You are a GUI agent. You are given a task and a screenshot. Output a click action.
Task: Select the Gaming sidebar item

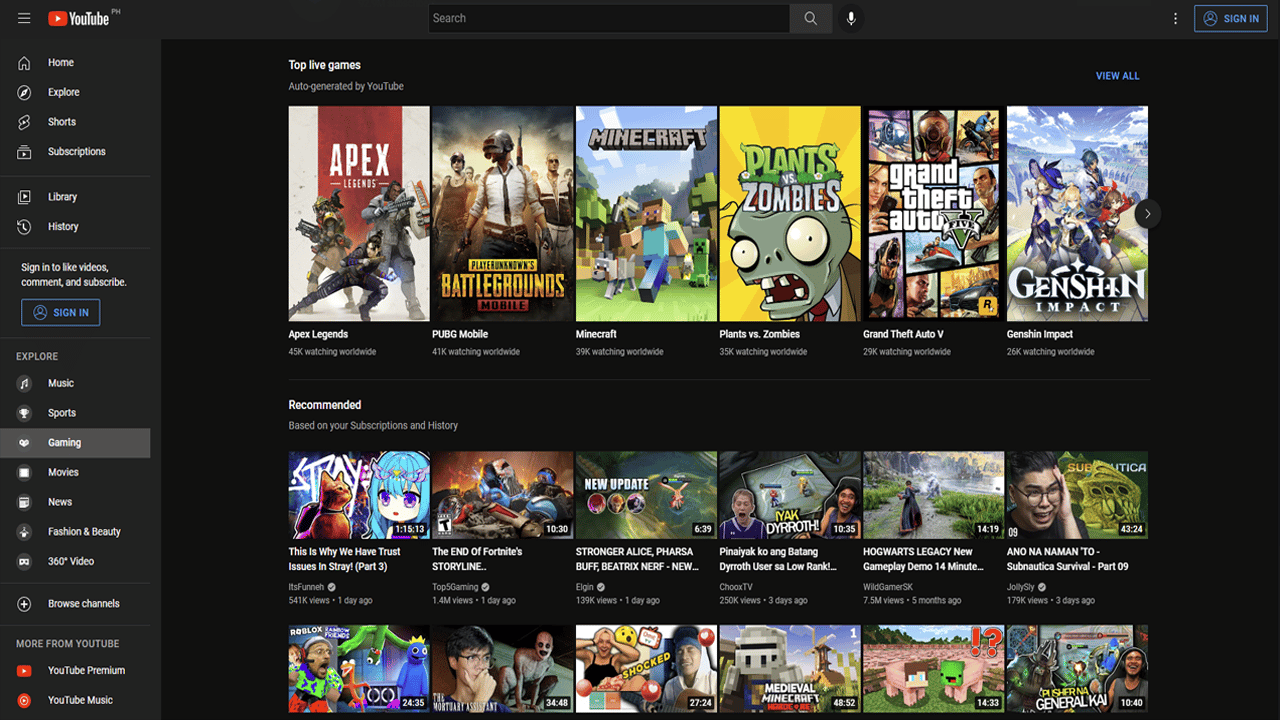click(75, 443)
